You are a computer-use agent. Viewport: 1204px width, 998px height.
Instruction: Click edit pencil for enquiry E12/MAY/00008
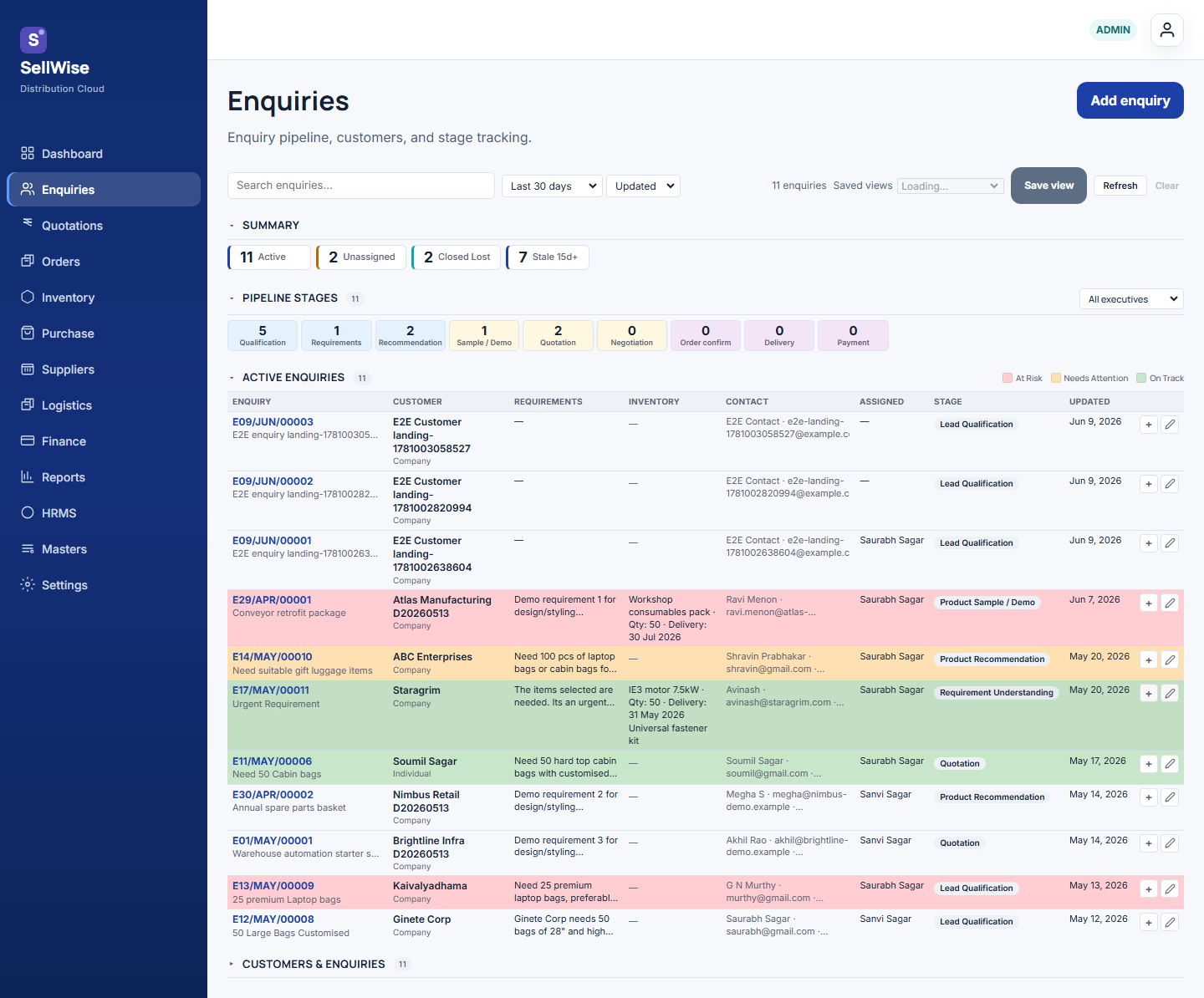pyautogui.click(x=1171, y=922)
